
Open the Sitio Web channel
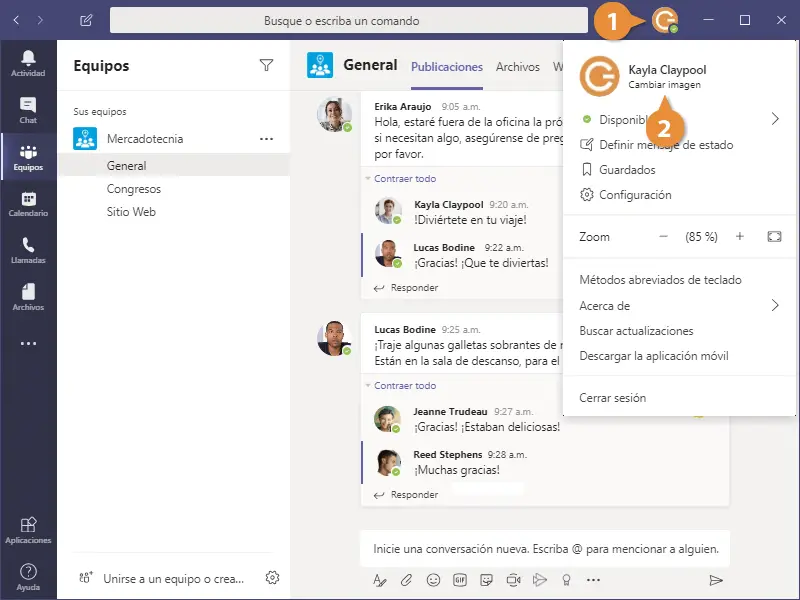[x=131, y=212]
